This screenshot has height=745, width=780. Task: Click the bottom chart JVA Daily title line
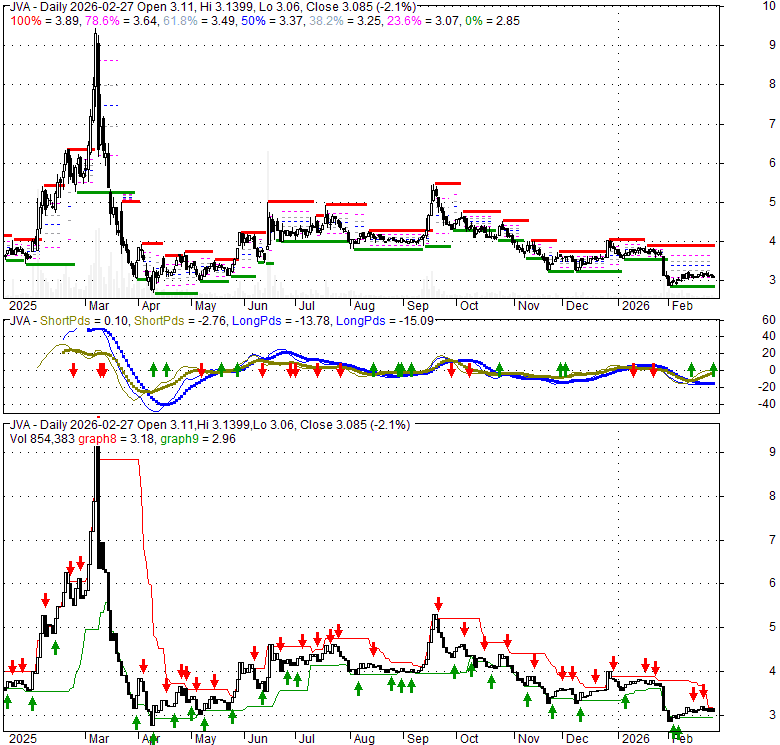(x=210, y=425)
